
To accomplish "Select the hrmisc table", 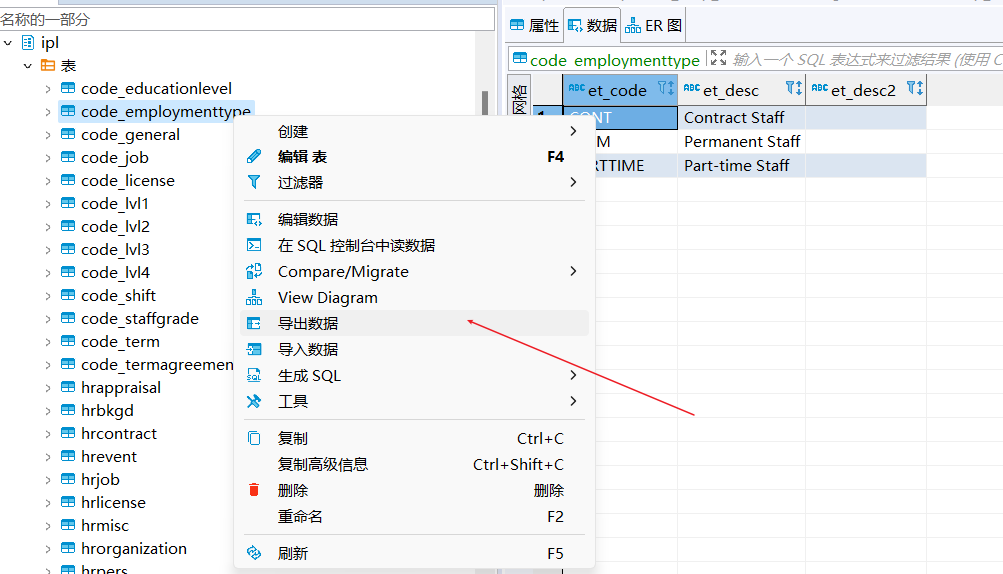I will tap(105, 526).
